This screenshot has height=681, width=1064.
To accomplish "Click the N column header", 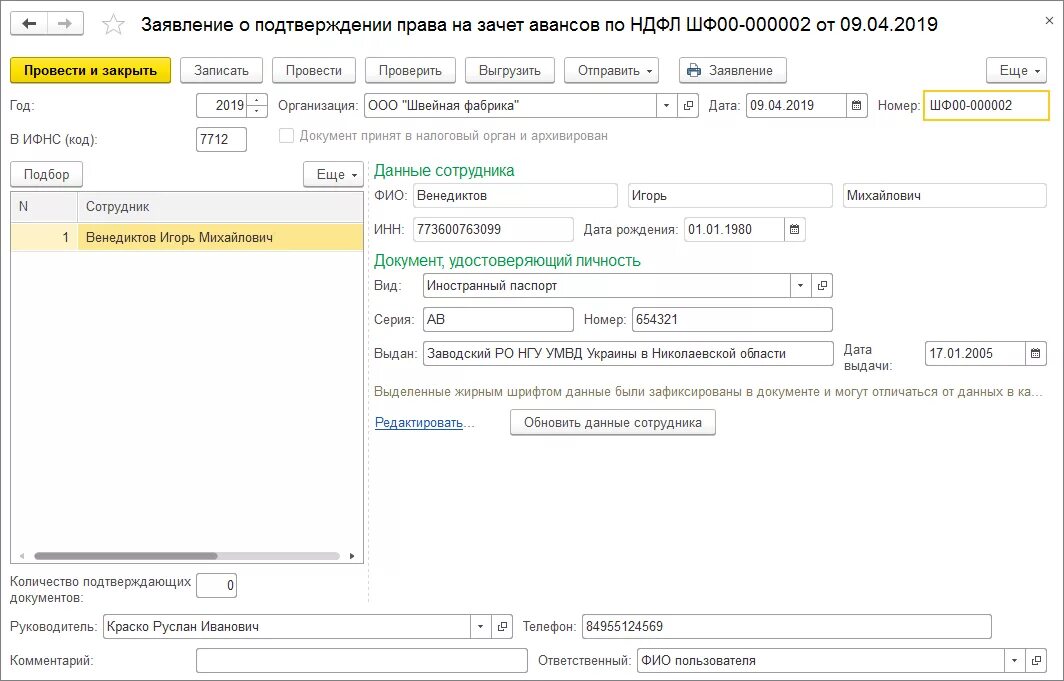I will (x=44, y=206).
